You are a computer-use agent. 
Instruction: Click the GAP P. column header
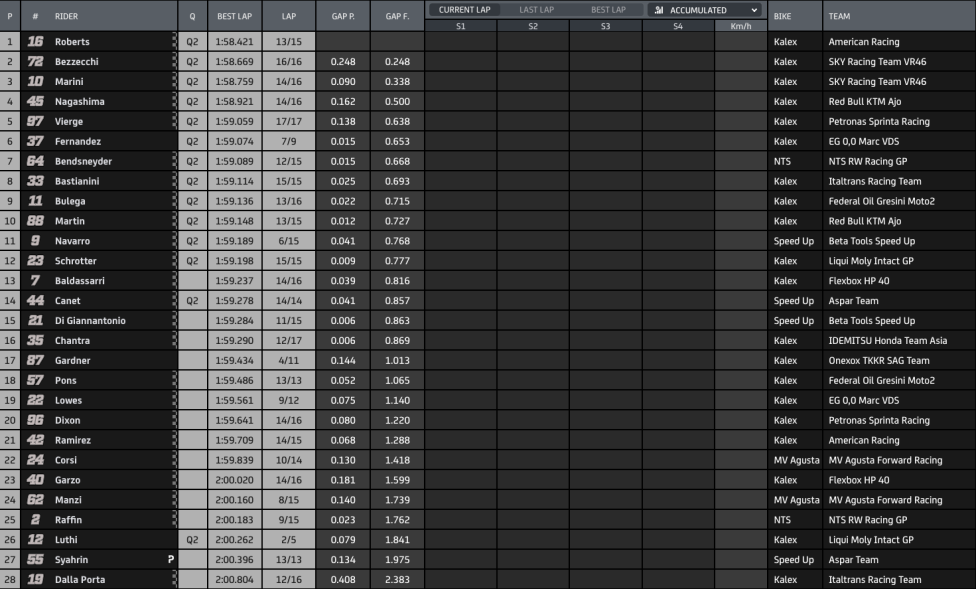(x=343, y=16)
